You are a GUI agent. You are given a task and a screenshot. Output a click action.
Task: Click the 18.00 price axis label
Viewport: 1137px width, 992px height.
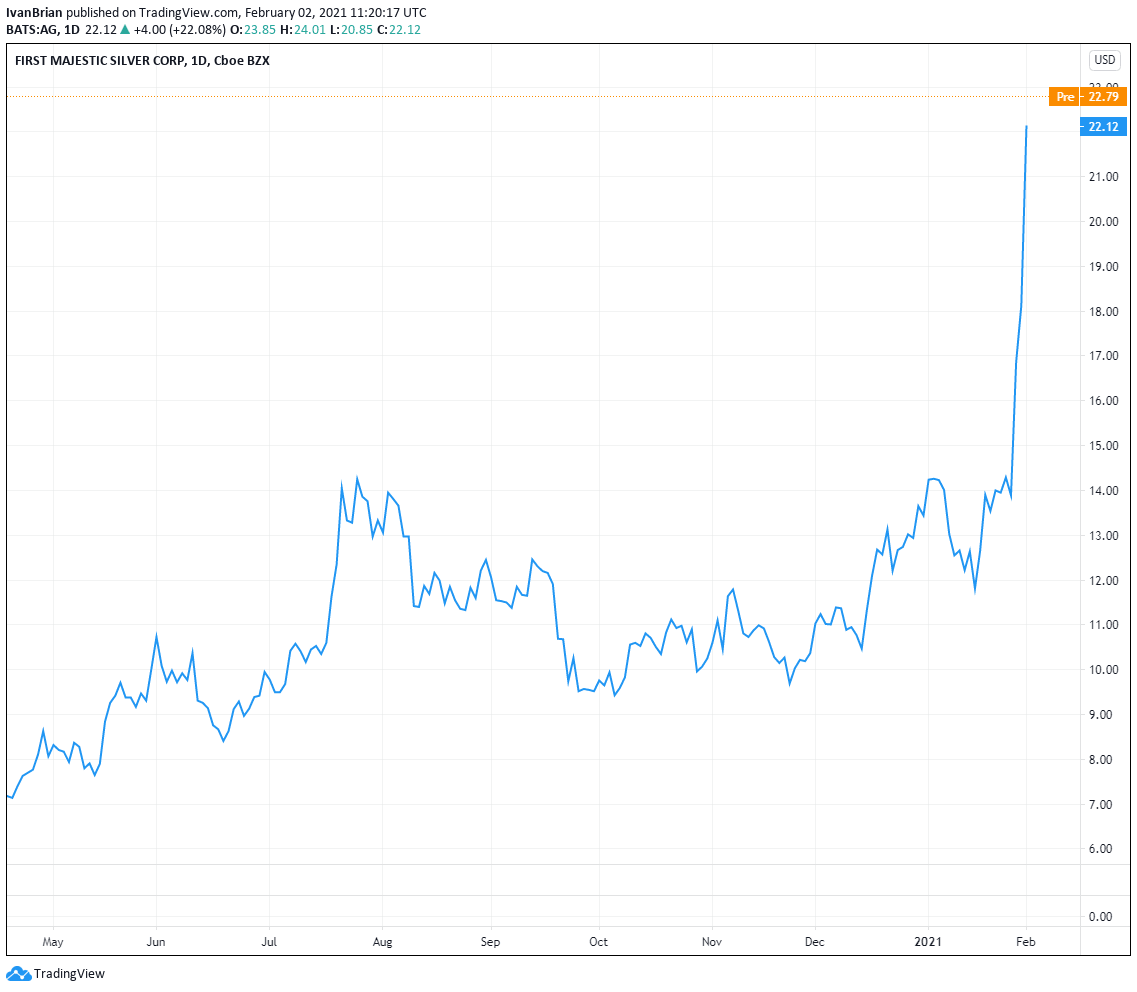coord(1104,312)
